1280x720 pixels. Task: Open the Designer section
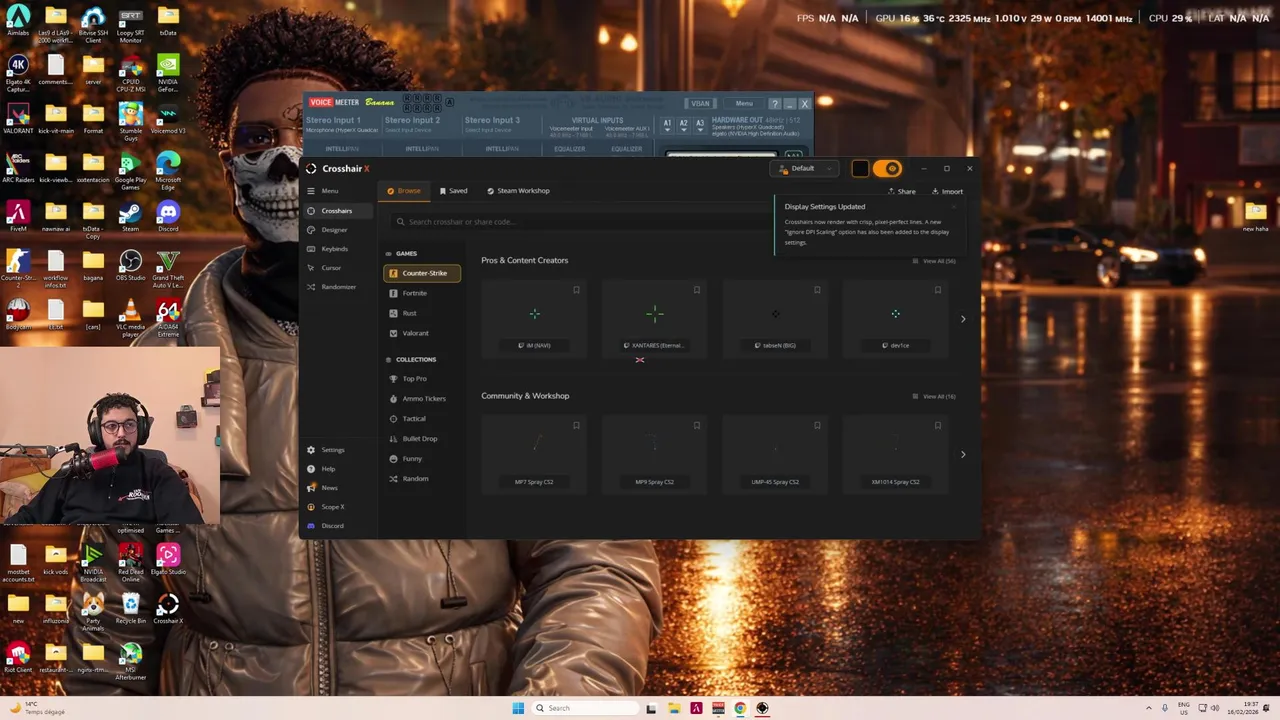[x=334, y=230]
